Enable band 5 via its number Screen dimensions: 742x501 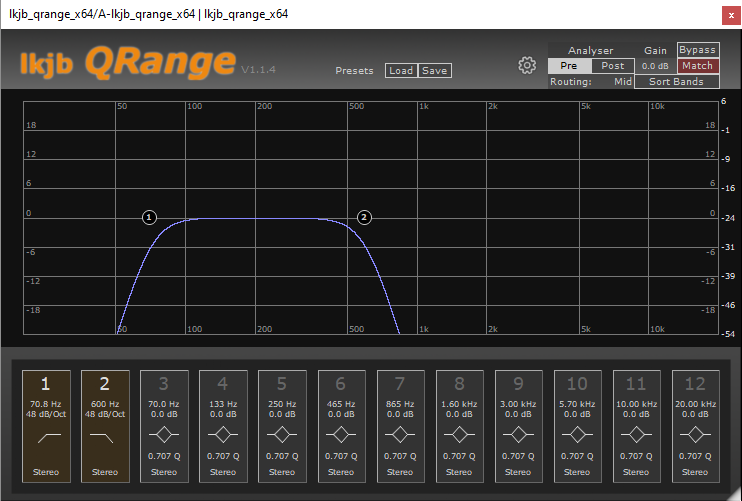point(282,384)
